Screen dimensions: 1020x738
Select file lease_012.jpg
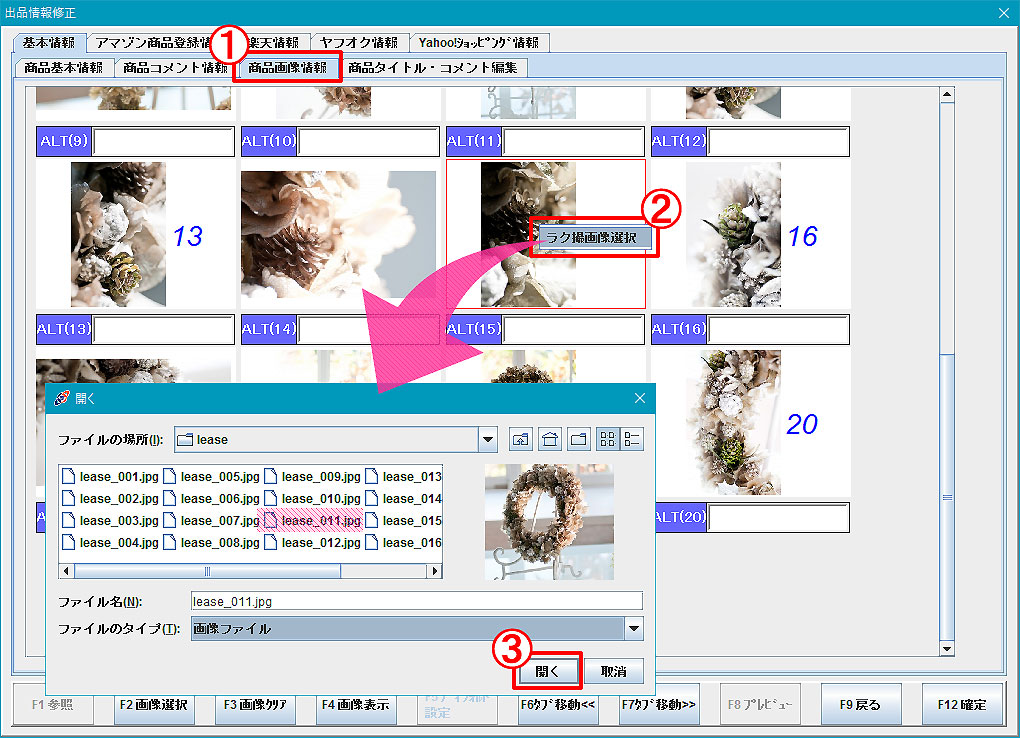tap(312, 543)
